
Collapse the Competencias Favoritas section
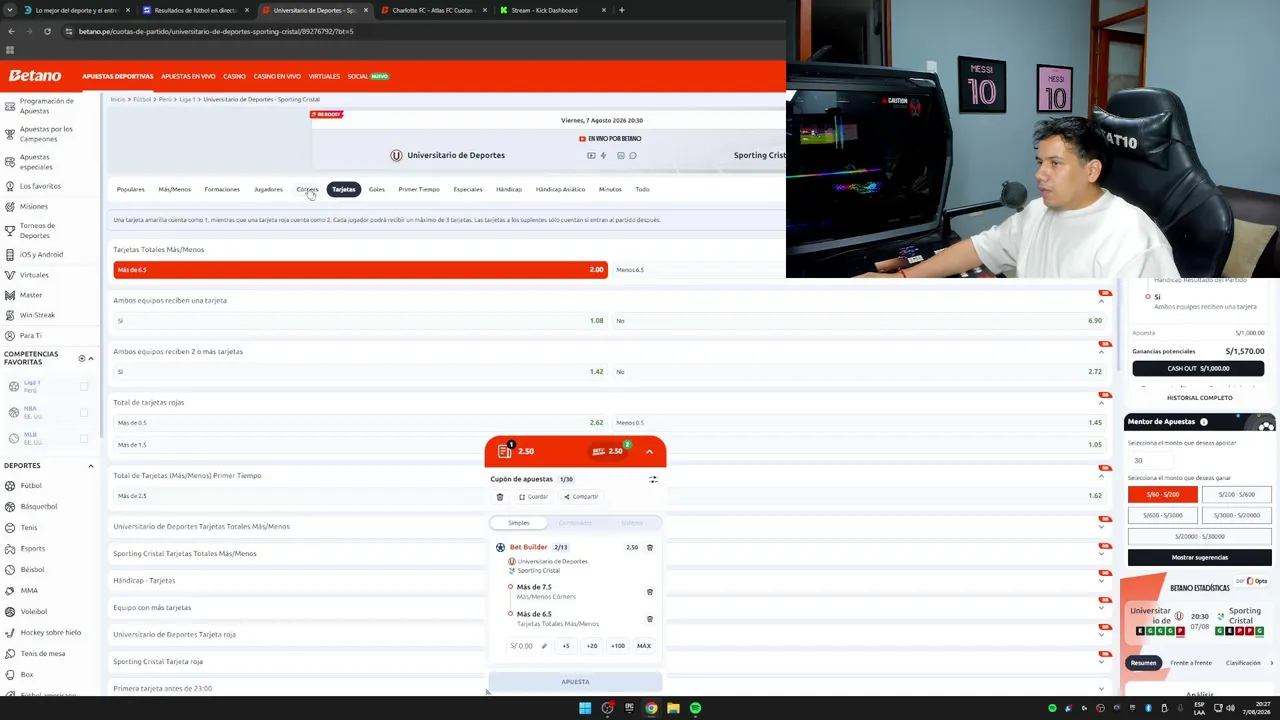coord(91,358)
